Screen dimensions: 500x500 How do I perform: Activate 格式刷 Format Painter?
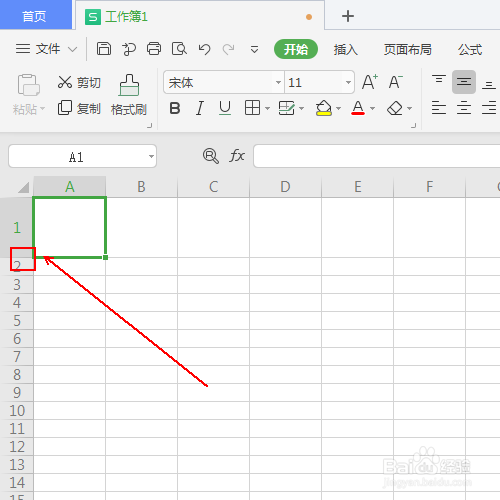129,95
